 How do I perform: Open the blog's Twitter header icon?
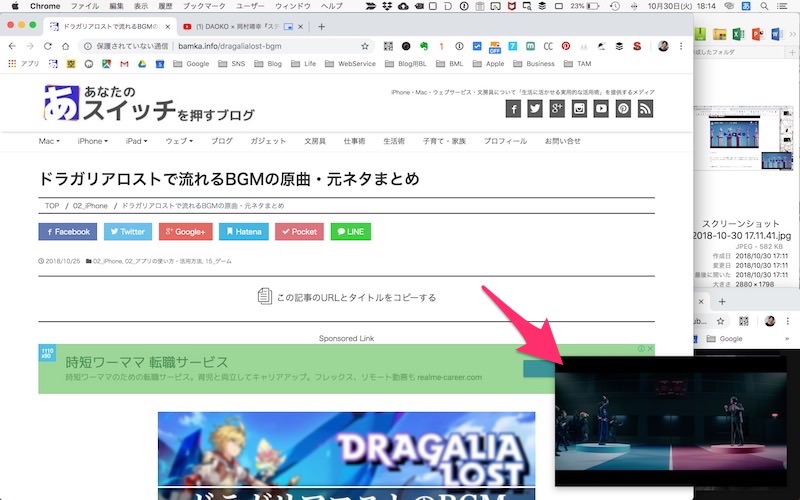535,108
